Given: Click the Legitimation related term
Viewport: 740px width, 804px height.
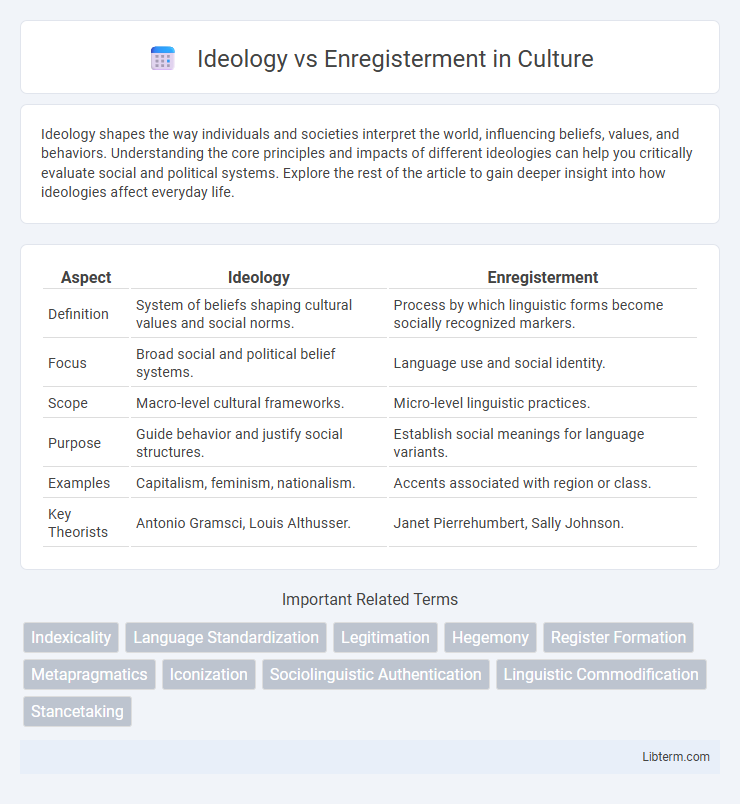Looking at the screenshot, I should [x=385, y=637].
